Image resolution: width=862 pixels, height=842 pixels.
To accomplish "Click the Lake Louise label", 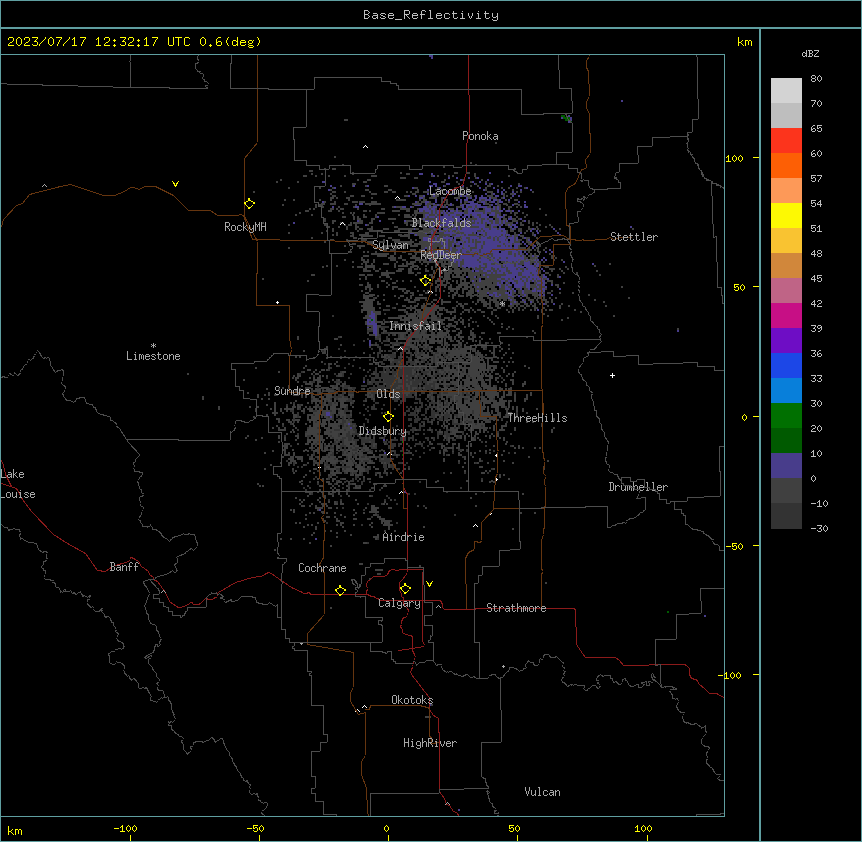I will (16, 484).
